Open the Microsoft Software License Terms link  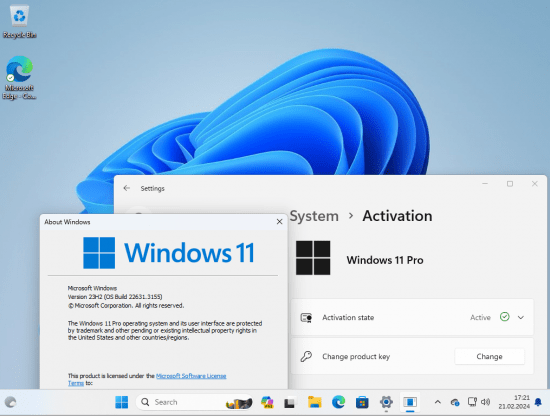[x=191, y=376]
